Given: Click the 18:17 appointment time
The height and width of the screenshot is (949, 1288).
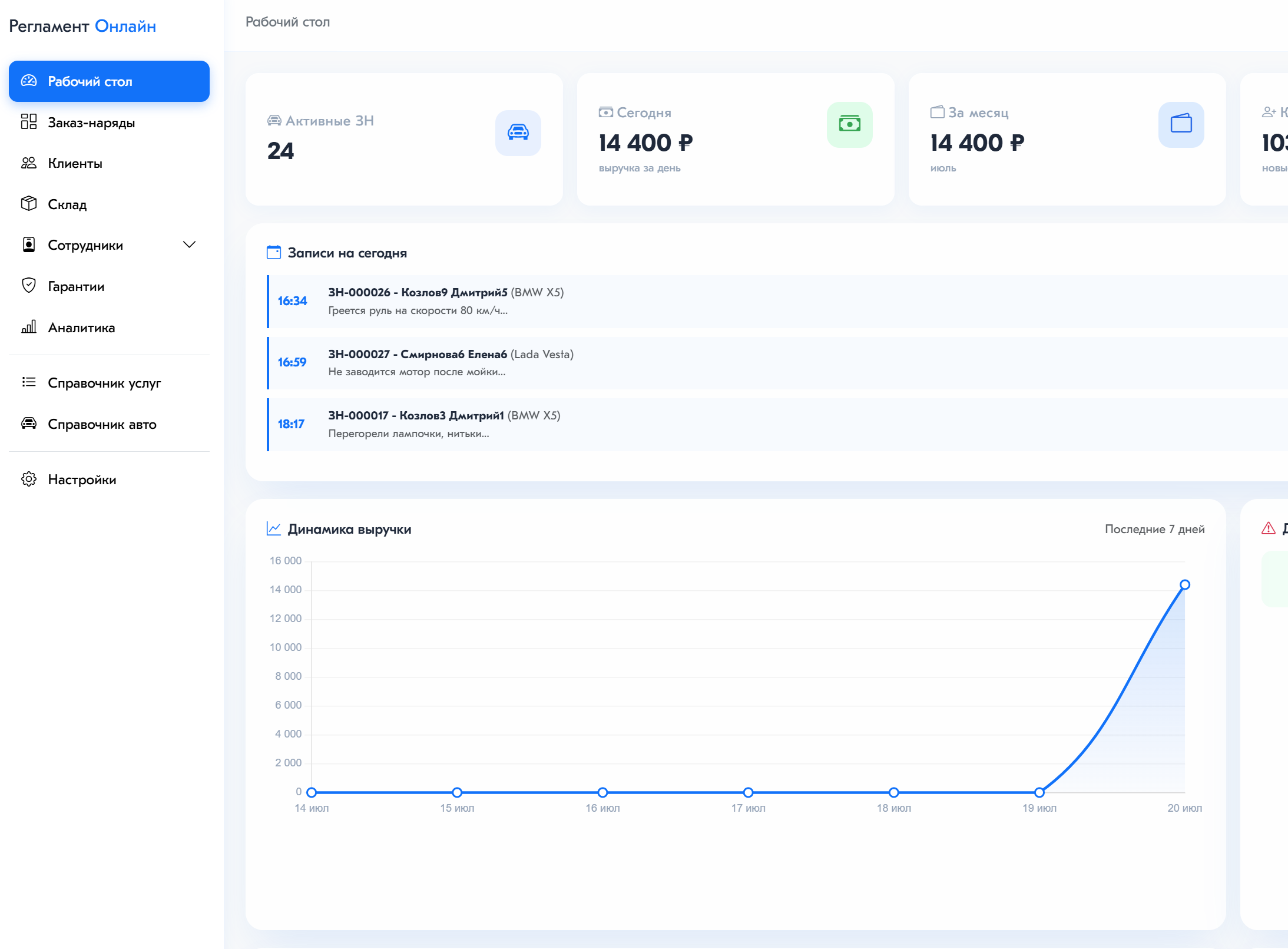Looking at the screenshot, I should click(291, 424).
